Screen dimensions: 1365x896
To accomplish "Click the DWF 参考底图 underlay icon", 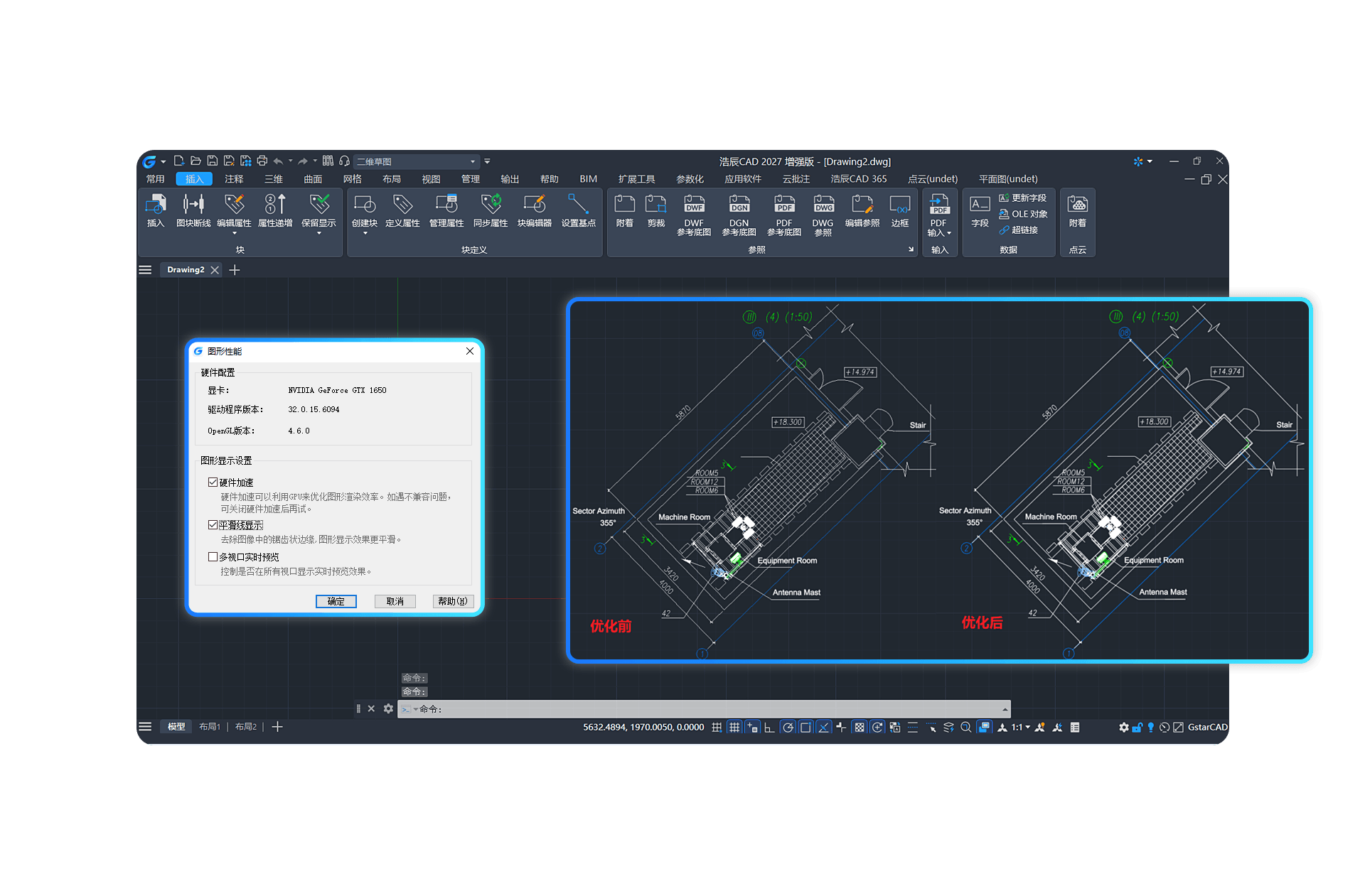I will point(694,215).
